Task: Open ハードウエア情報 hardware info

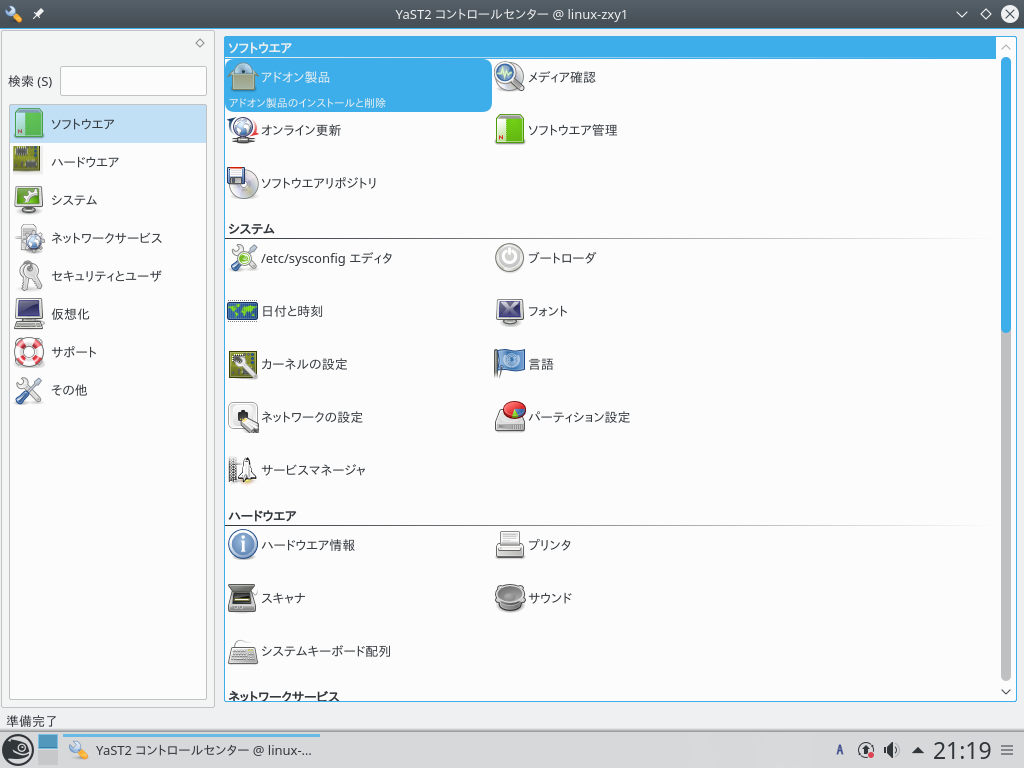Action: (x=307, y=545)
